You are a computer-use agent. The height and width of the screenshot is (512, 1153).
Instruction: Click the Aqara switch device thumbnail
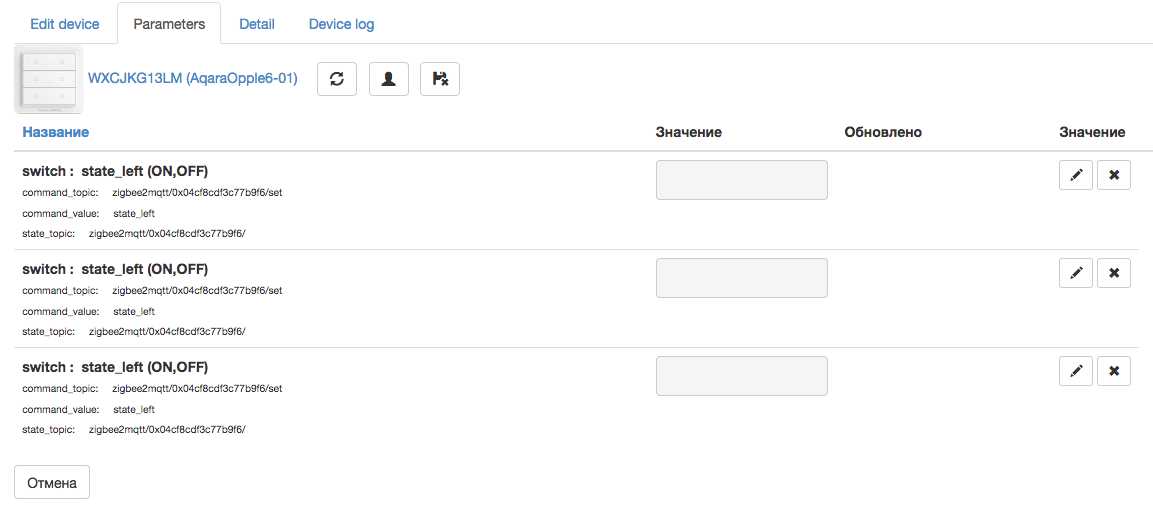pos(48,78)
